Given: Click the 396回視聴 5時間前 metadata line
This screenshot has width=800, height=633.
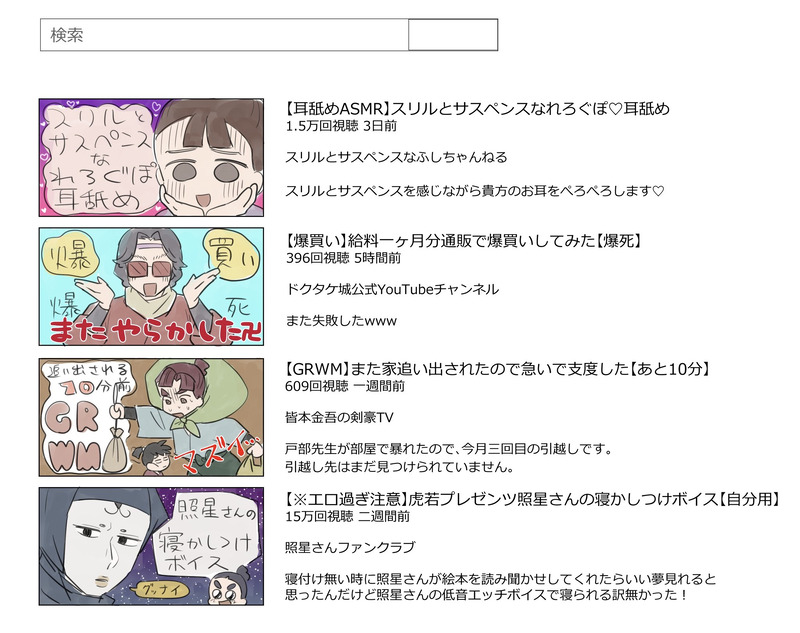Looking at the screenshot, I should pyautogui.click(x=343, y=258).
